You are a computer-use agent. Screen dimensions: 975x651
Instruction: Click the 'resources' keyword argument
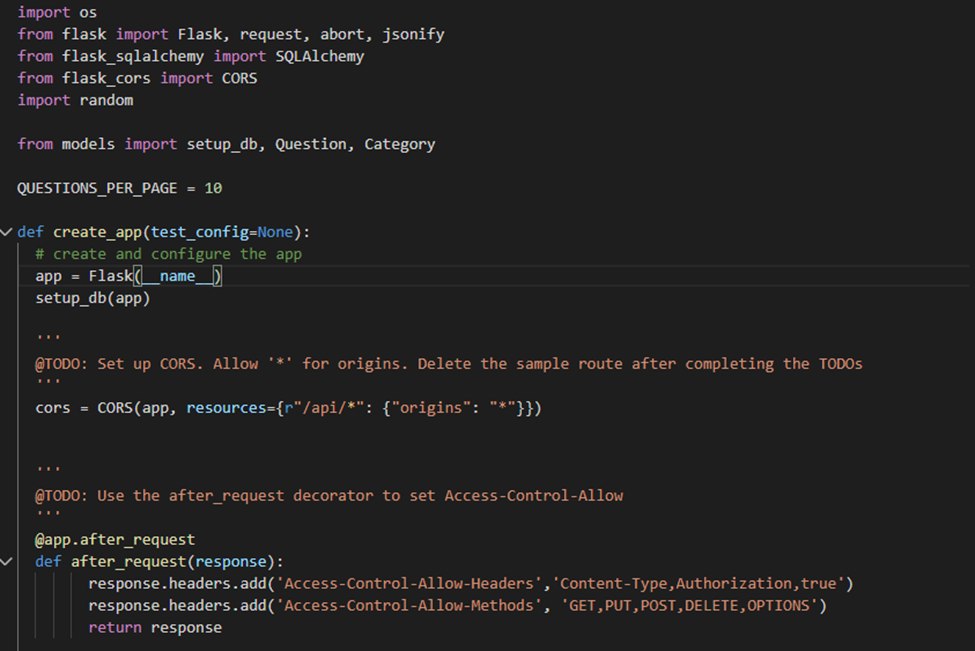(226, 408)
